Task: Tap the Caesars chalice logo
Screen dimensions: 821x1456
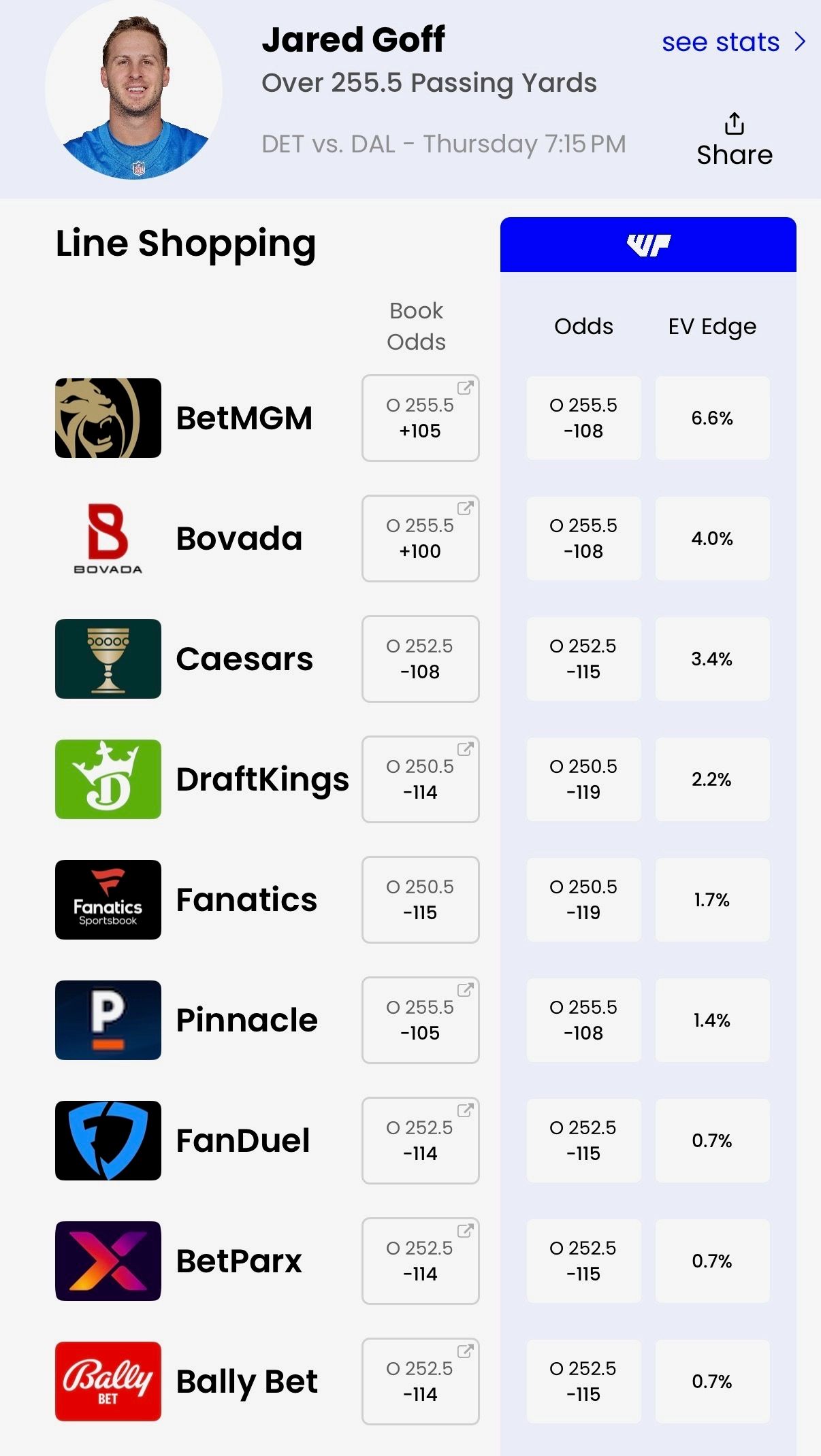Action: pyautogui.click(x=108, y=659)
